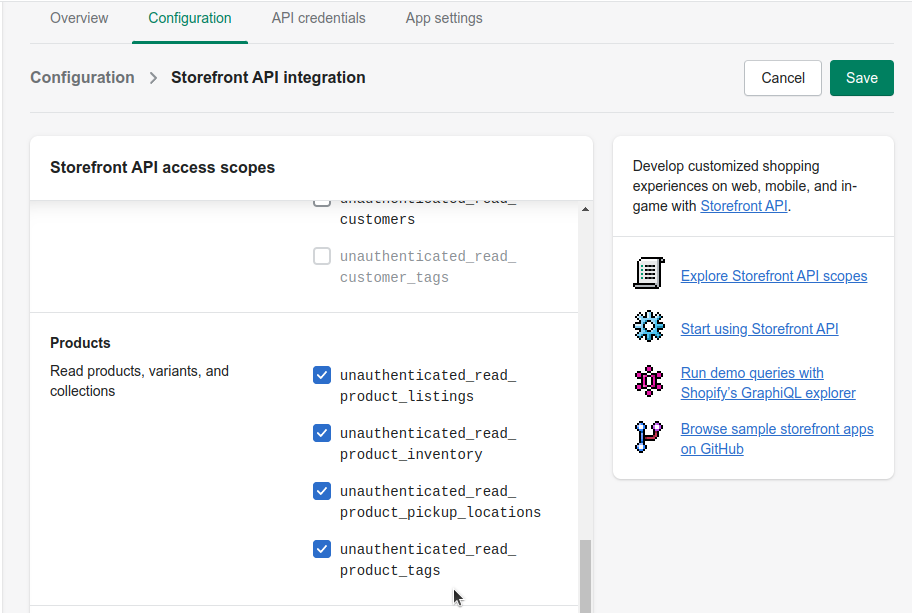Click the branch icon beside GitHub sample apps
Viewport: 912px width, 613px height.
pos(648,437)
